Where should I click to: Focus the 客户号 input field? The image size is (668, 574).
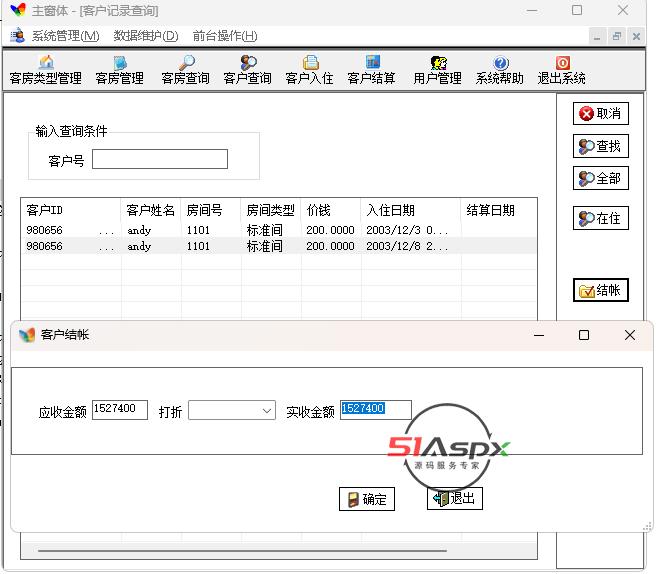[160, 160]
